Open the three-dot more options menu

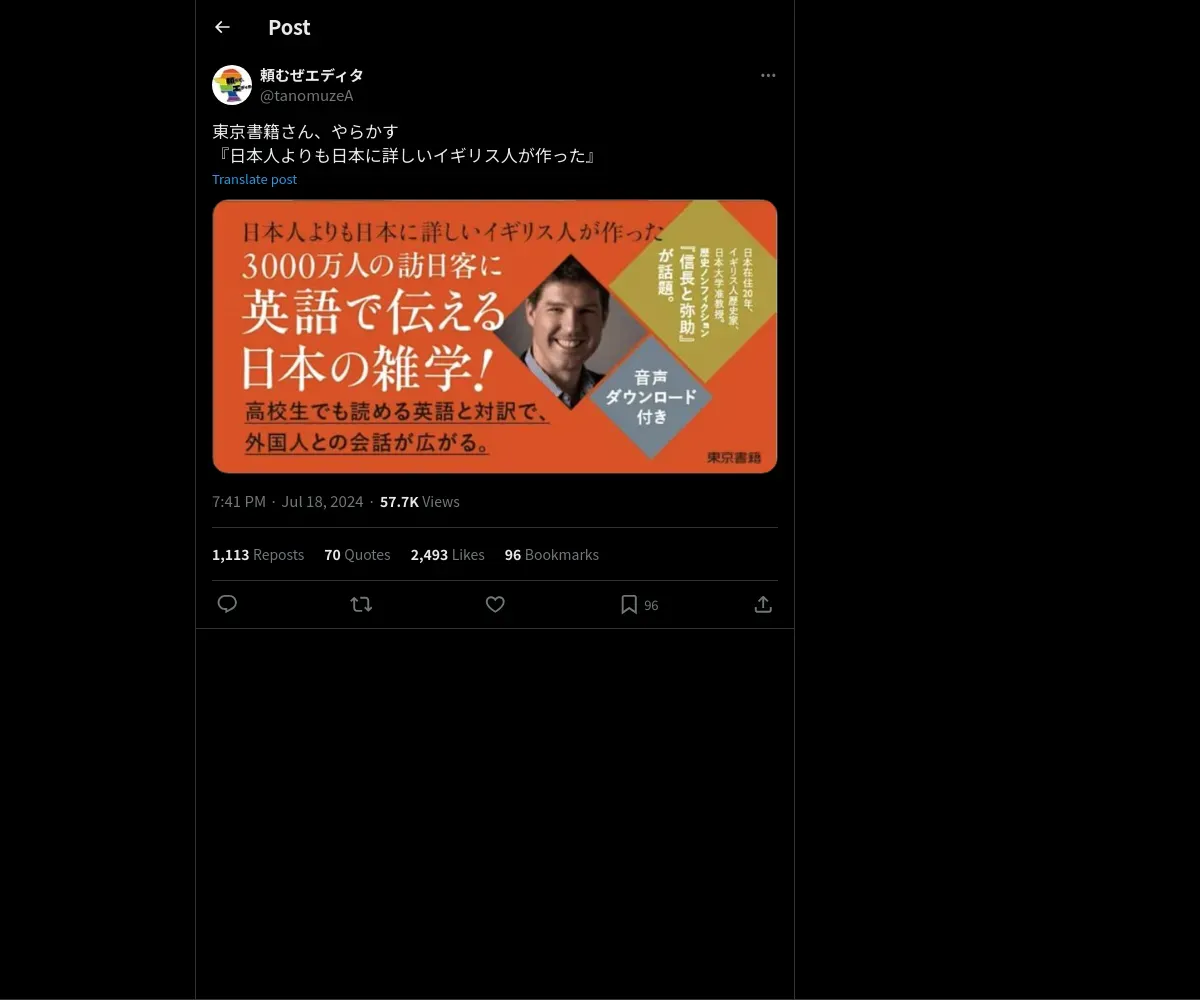coord(768,75)
